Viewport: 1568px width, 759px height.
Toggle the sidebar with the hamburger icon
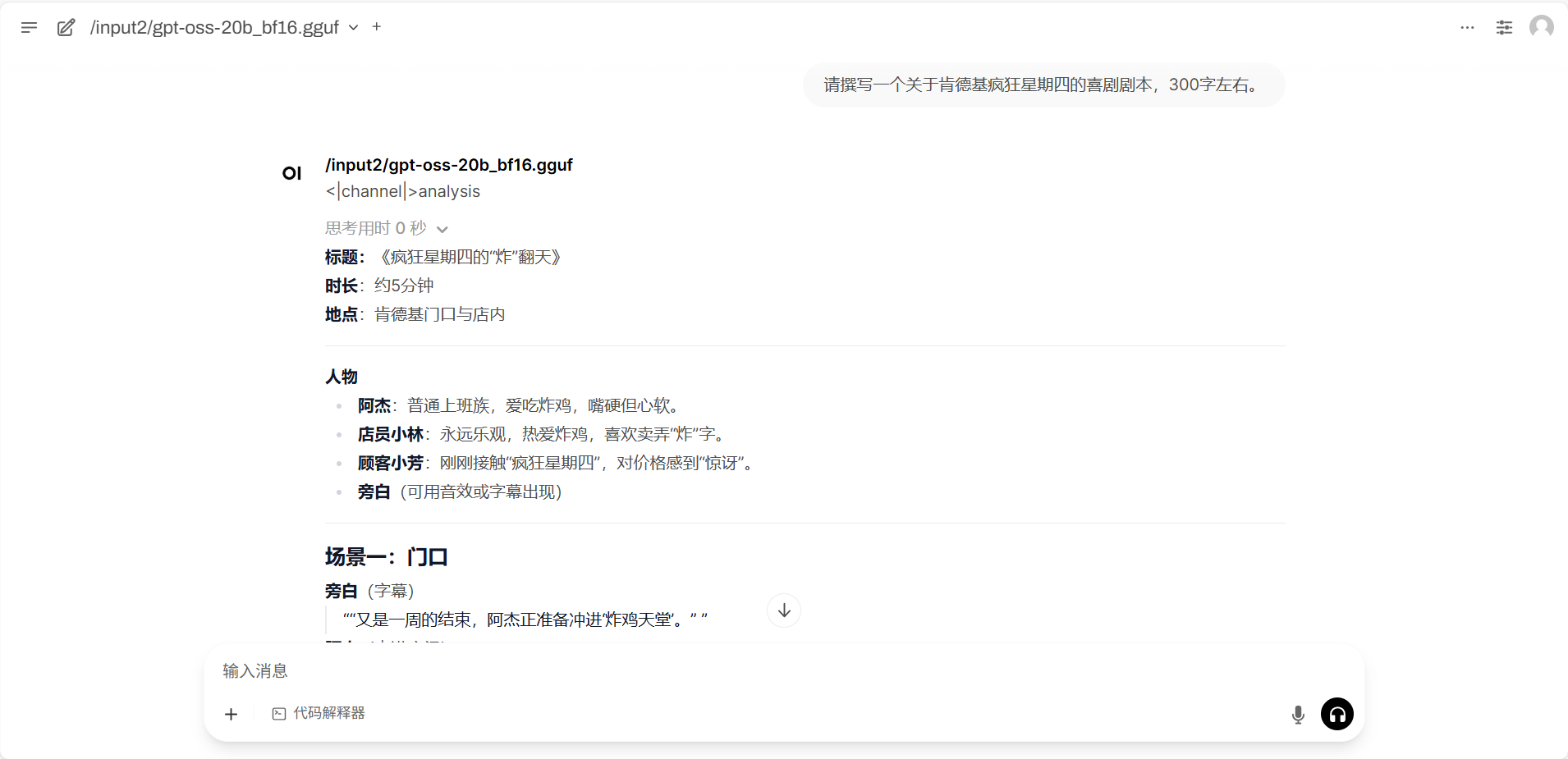pos(29,27)
